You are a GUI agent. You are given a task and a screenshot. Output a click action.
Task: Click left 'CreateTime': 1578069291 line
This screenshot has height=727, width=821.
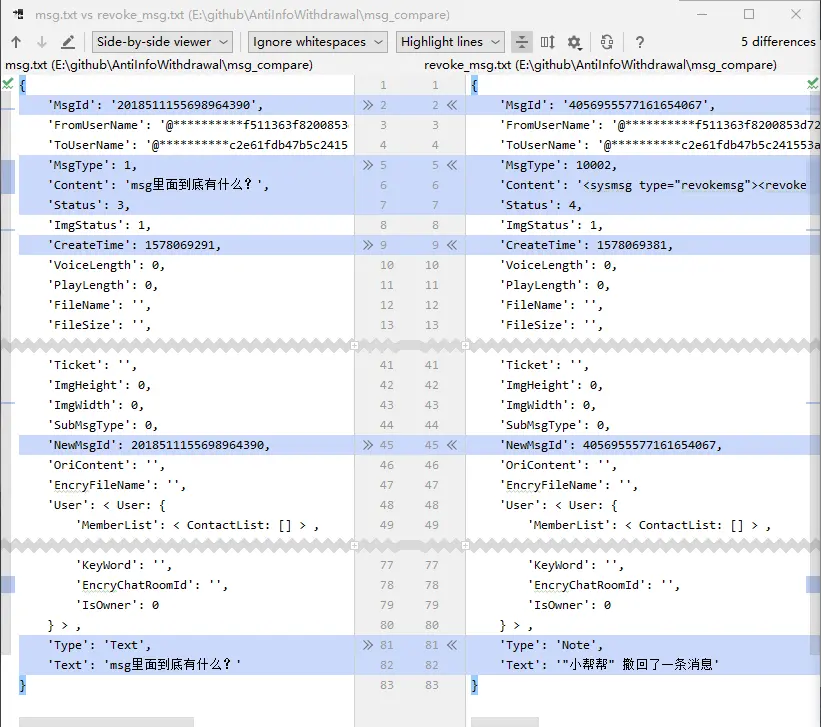click(x=186, y=245)
